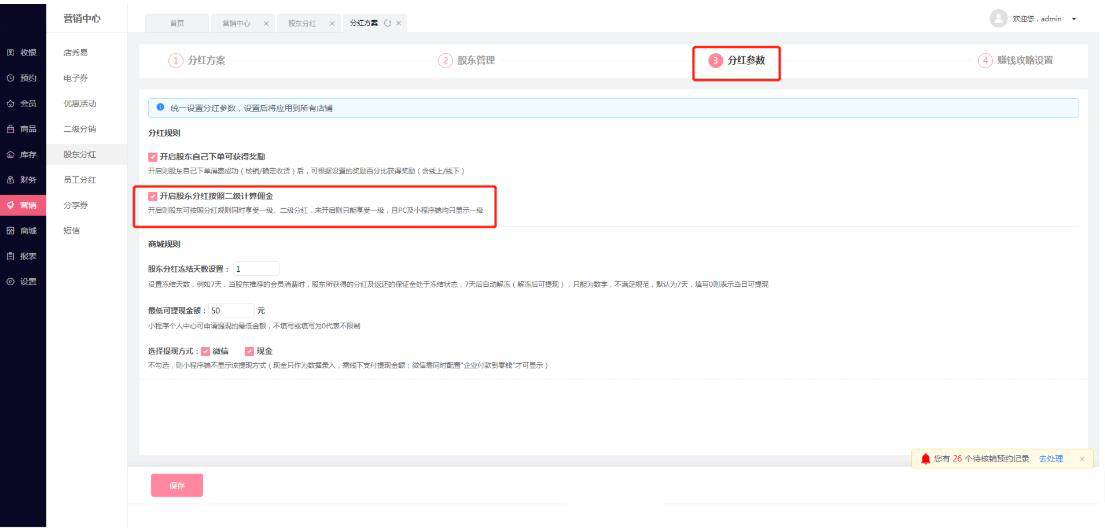Toggle the 微信 withdrawal method checkbox

pos(205,351)
